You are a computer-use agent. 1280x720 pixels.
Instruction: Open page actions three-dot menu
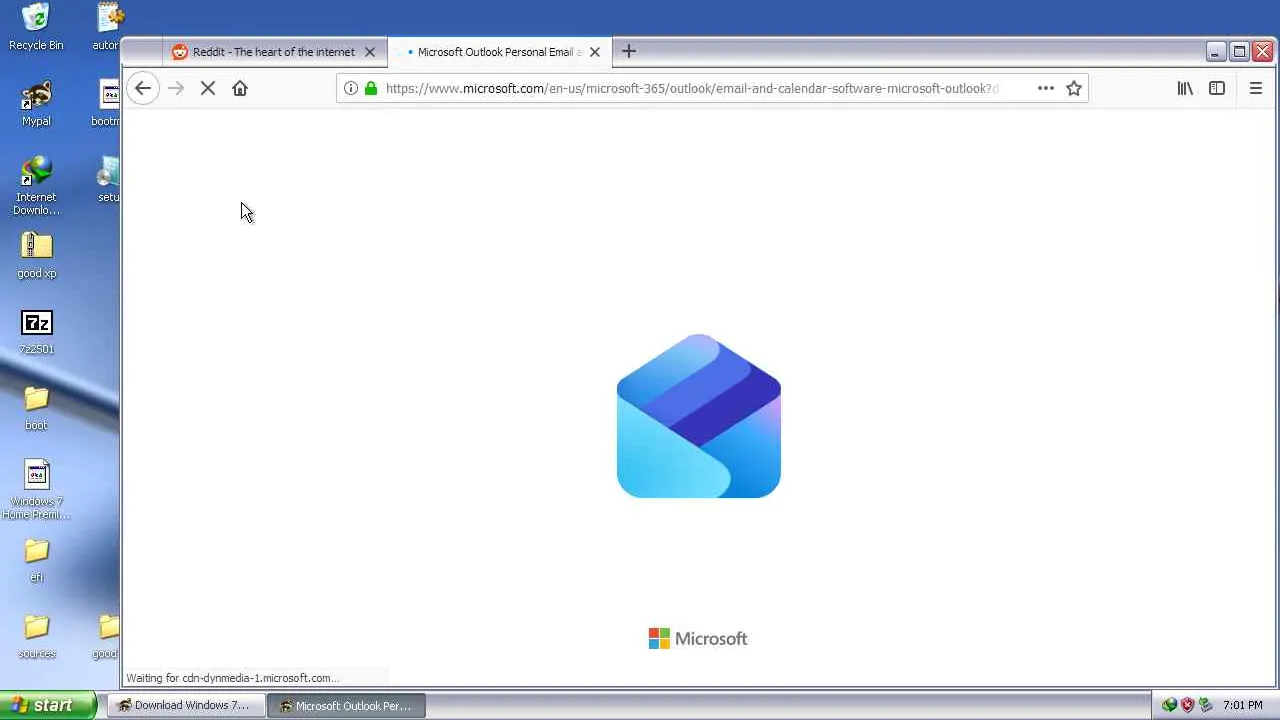click(1046, 88)
